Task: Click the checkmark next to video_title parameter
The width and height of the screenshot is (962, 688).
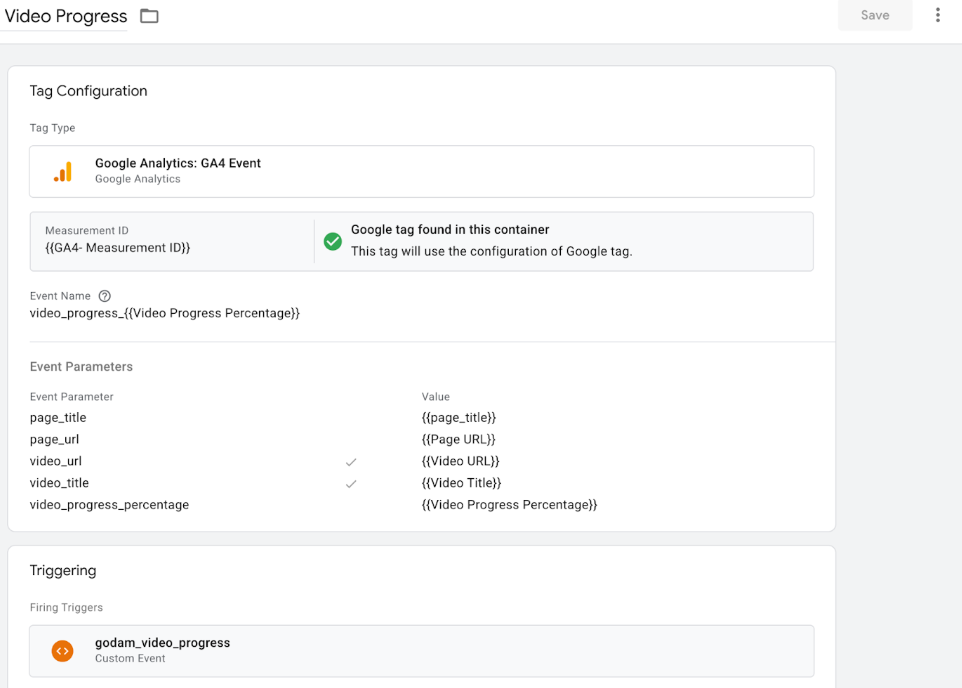Action: tap(351, 484)
